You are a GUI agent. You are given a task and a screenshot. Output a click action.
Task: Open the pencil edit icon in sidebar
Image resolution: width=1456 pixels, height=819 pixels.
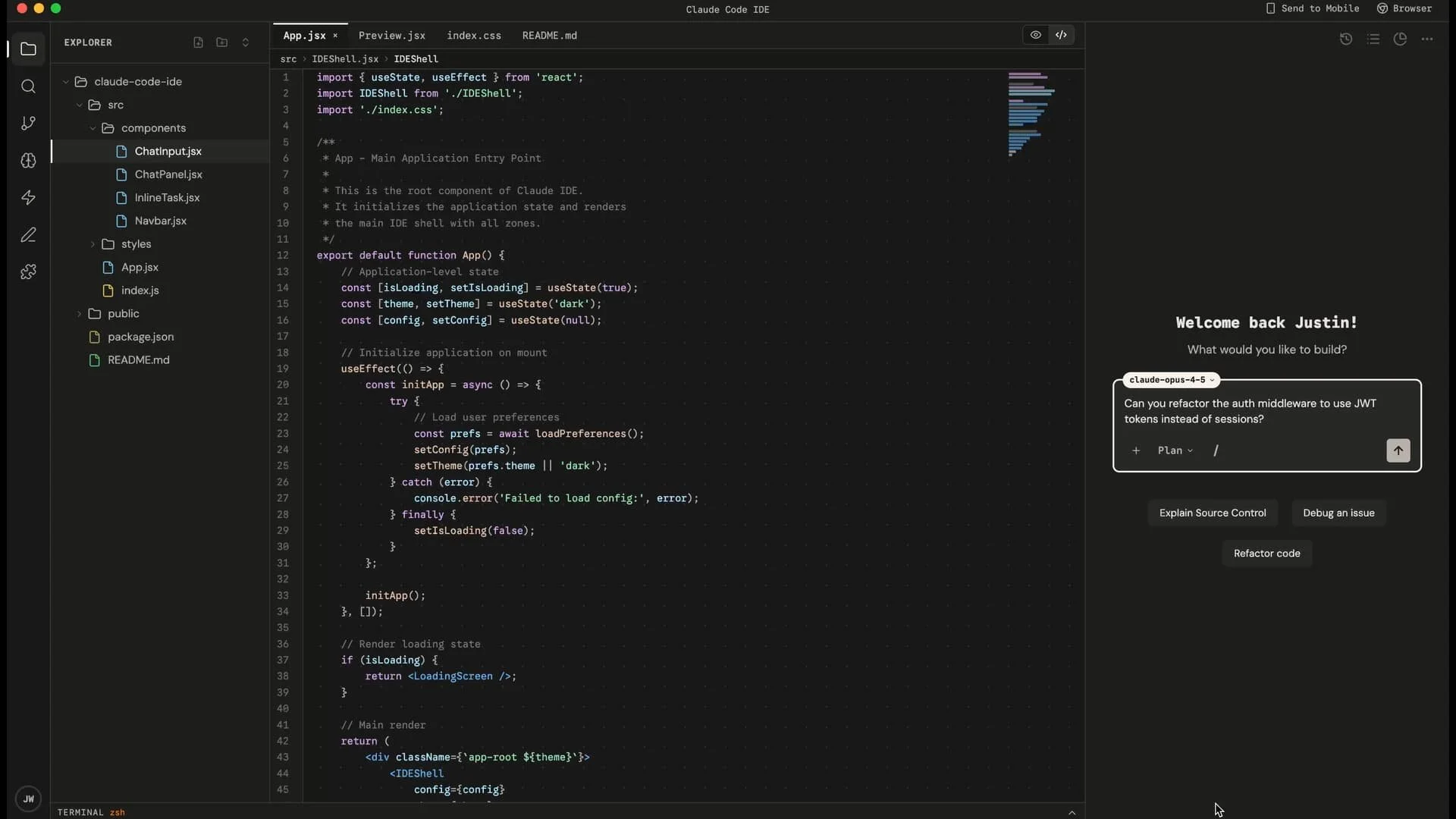pos(28,235)
